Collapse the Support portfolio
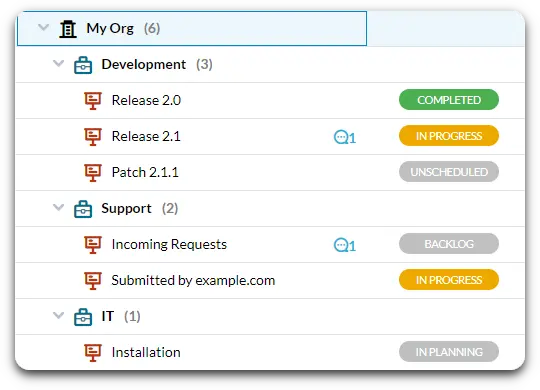 pyautogui.click(x=59, y=207)
